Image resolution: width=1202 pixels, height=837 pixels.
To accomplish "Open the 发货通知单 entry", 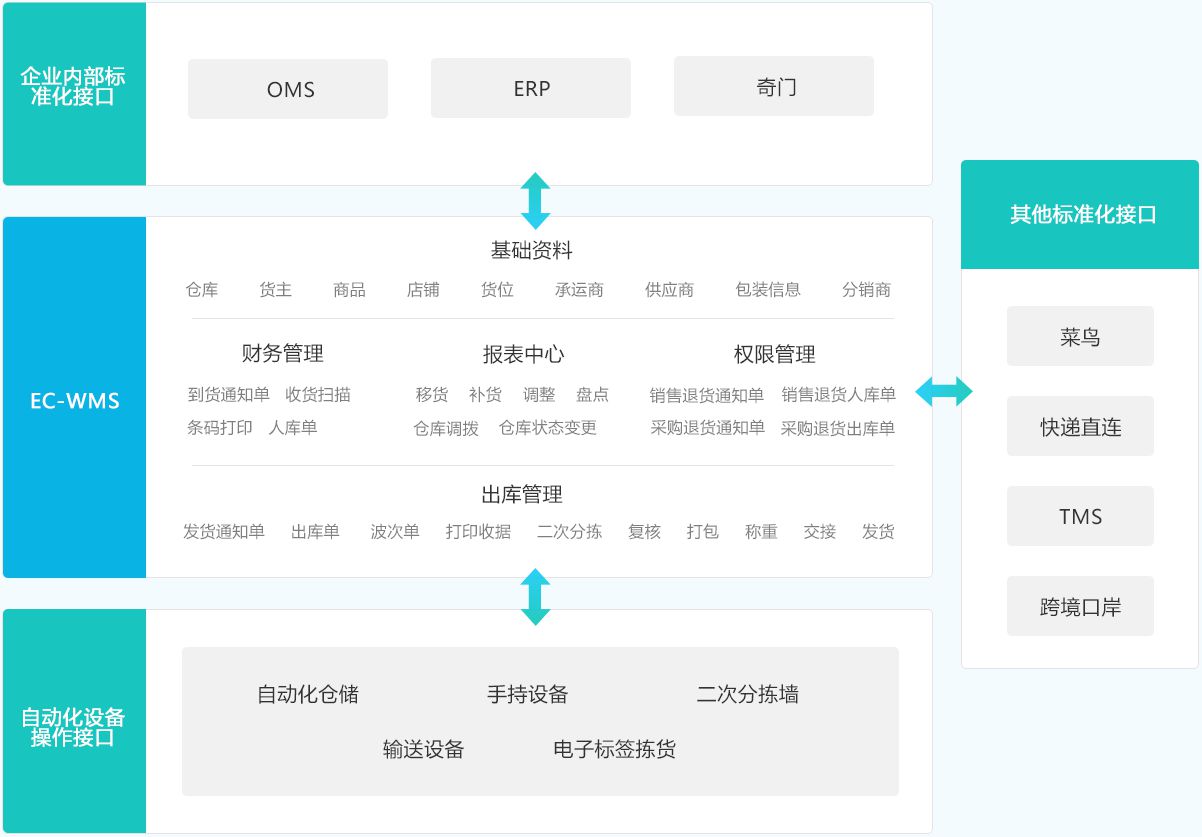I will pos(226,532).
